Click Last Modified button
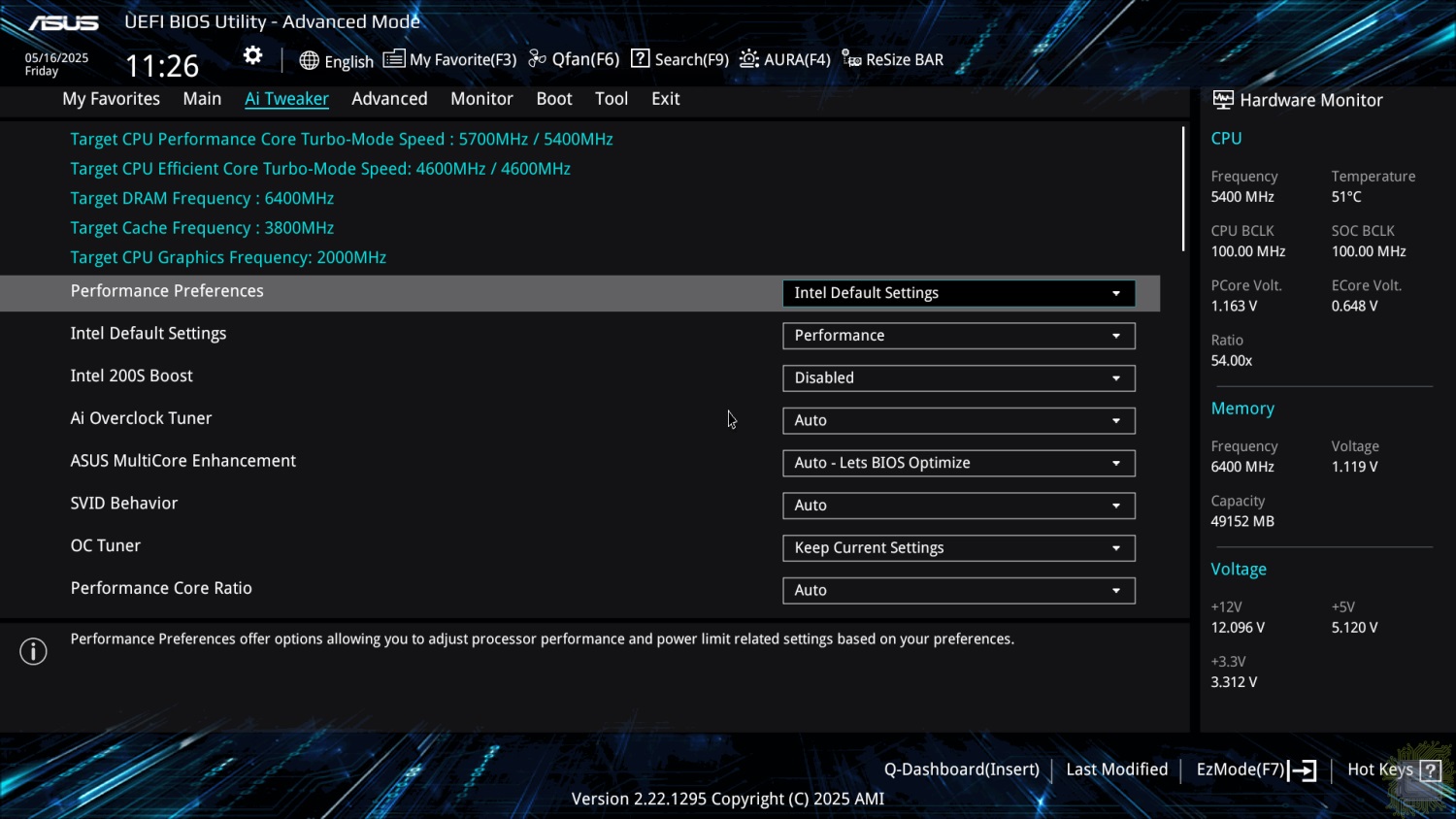The width and height of the screenshot is (1456, 819). pyautogui.click(x=1117, y=770)
